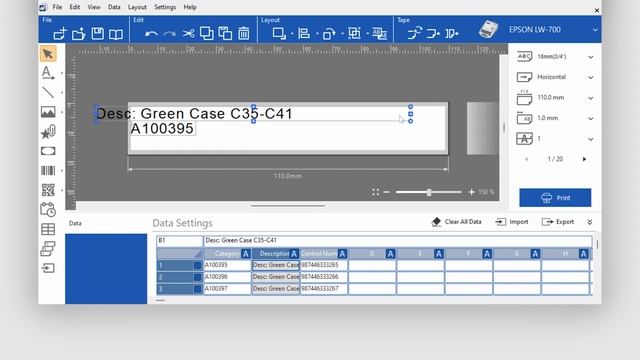Viewport: 640px width, 360px height.
Task: Select the Line drawing tool
Action: pyautogui.click(x=48, y=92)
